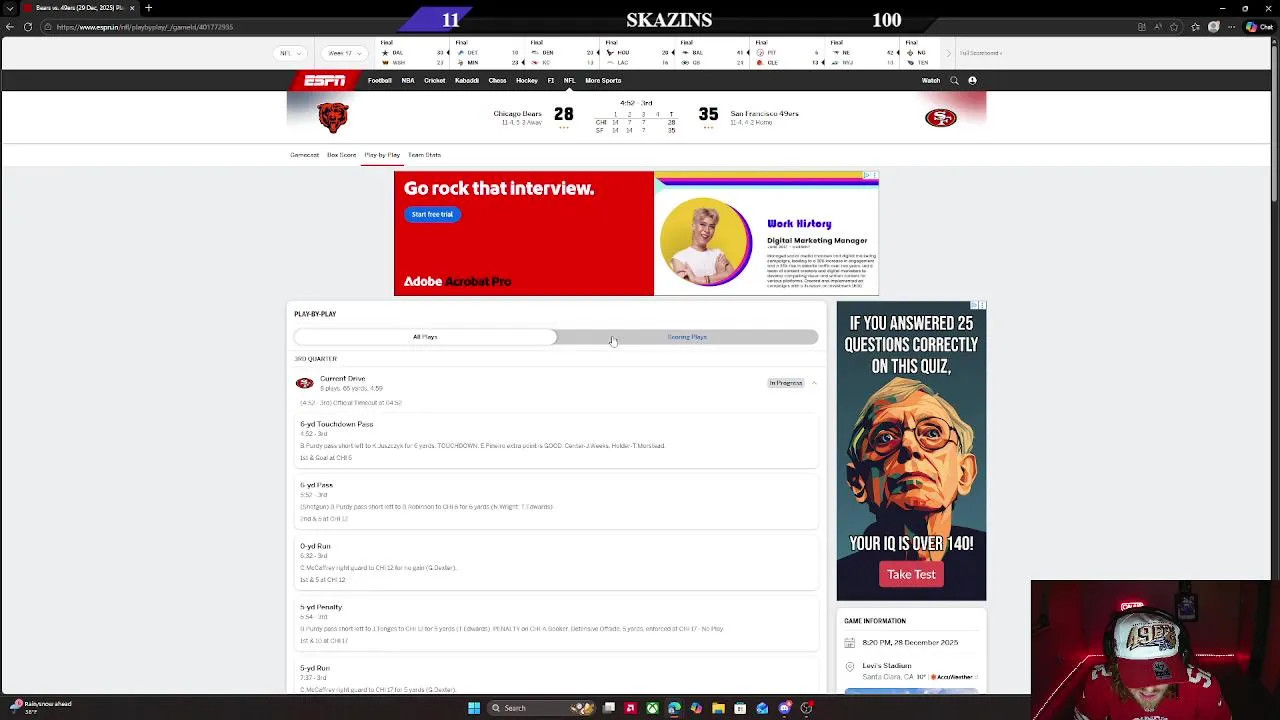Click San Francisco 49ers team name link
This screenshot has width=1280, height=720.
pyautogui.click(x=764, y=113)
